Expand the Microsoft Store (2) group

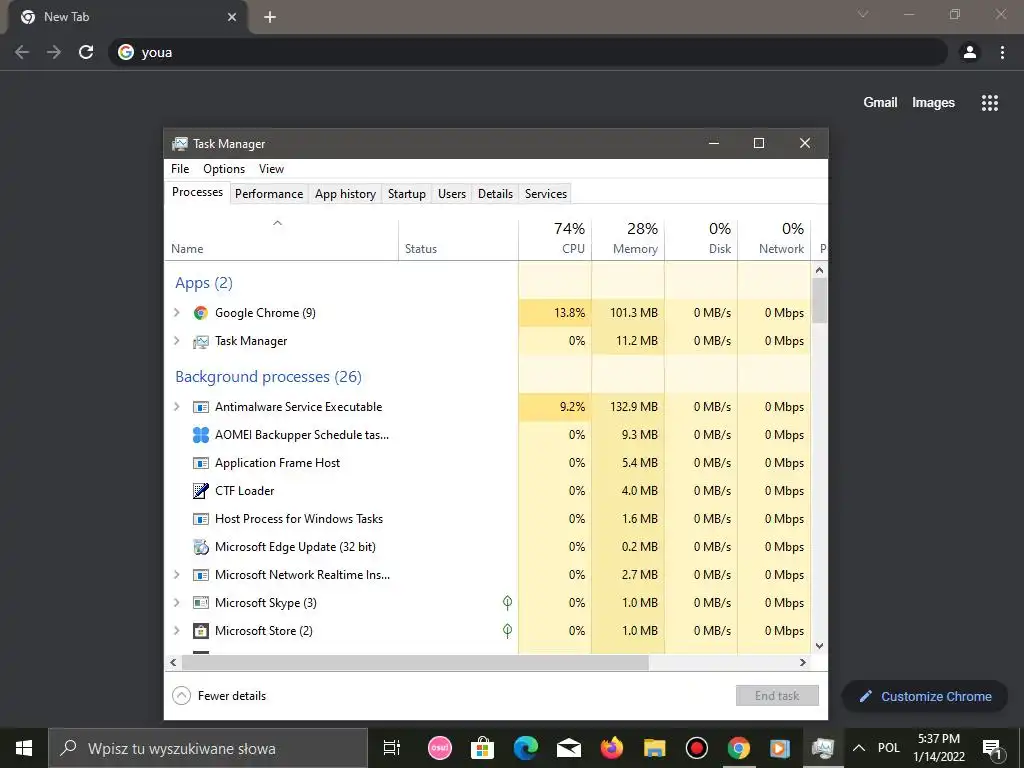click(176, 631)
